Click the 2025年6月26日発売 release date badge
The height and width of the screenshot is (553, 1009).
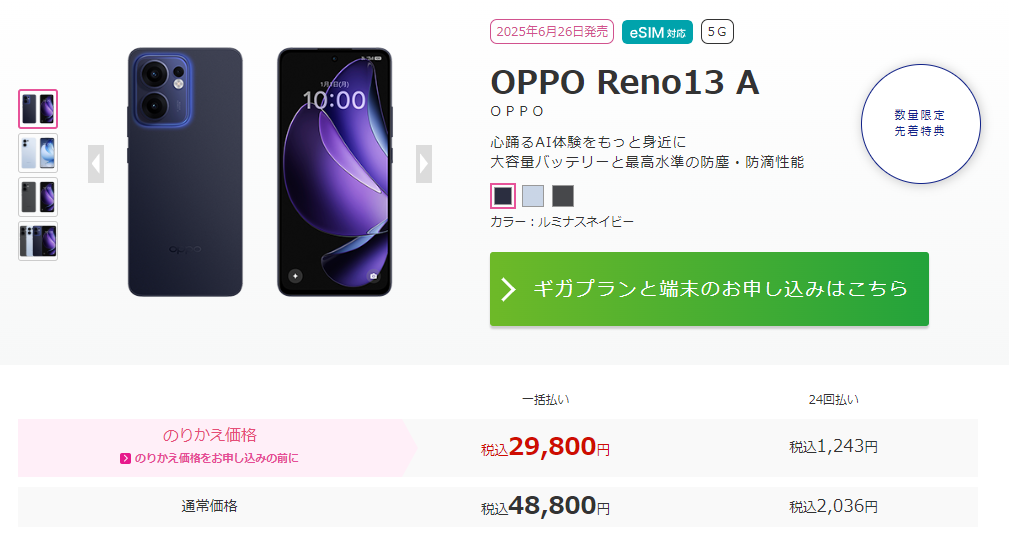click(x=552, y=32)
